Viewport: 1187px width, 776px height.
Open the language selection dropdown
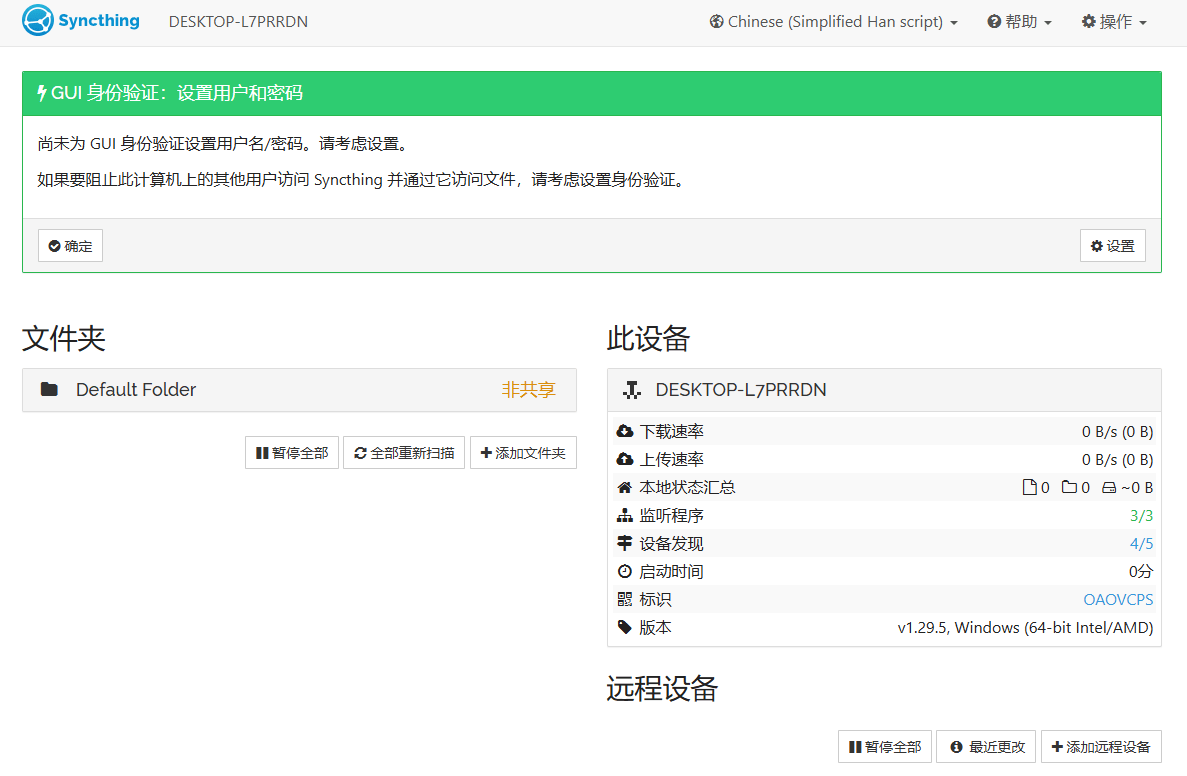point(833,21)
